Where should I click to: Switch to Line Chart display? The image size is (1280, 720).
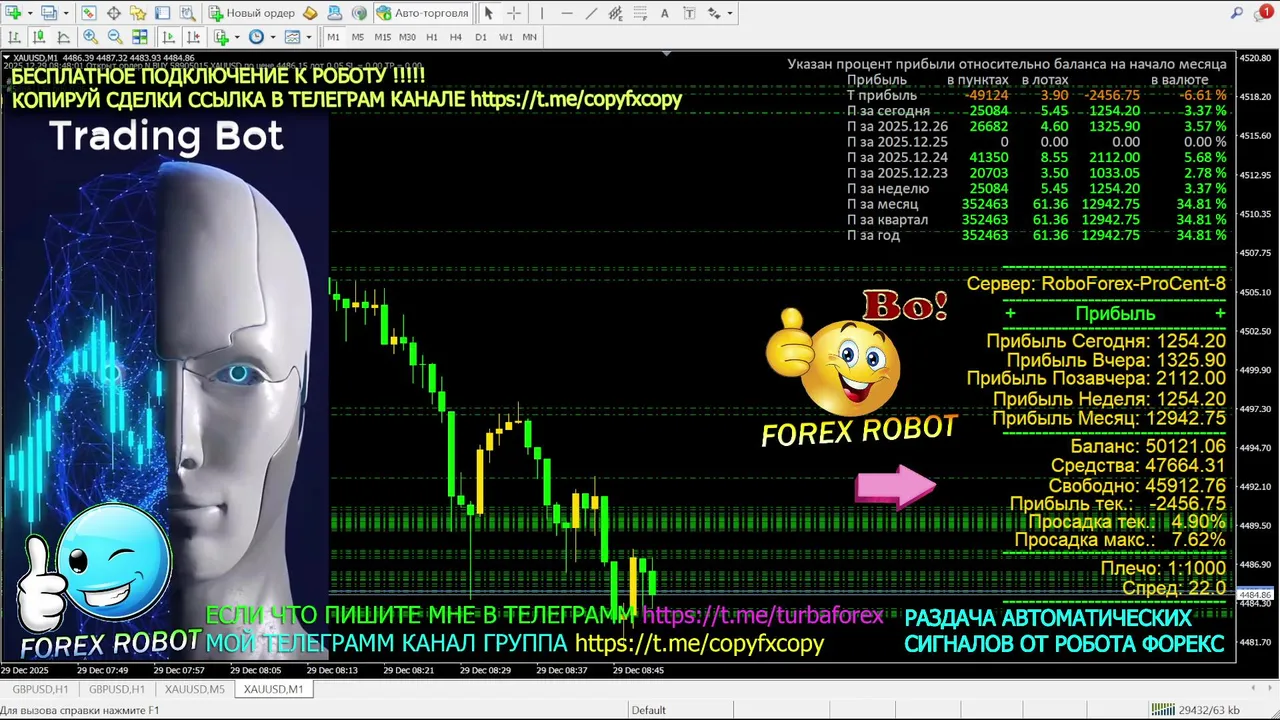click(x=63, y=37)
